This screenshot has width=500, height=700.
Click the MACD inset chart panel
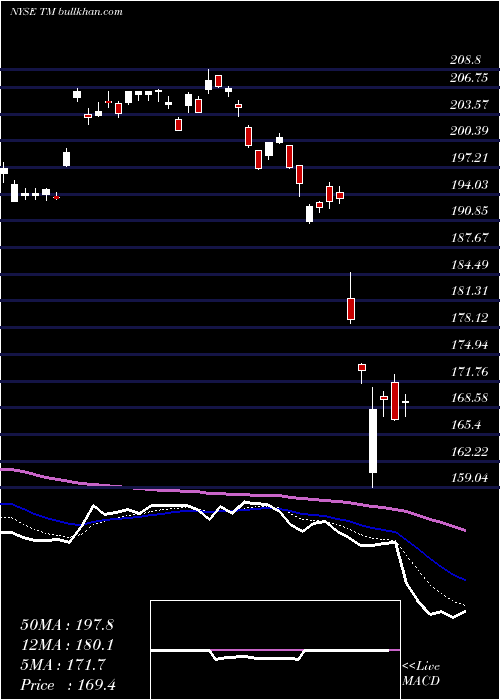tap(275, 650)
